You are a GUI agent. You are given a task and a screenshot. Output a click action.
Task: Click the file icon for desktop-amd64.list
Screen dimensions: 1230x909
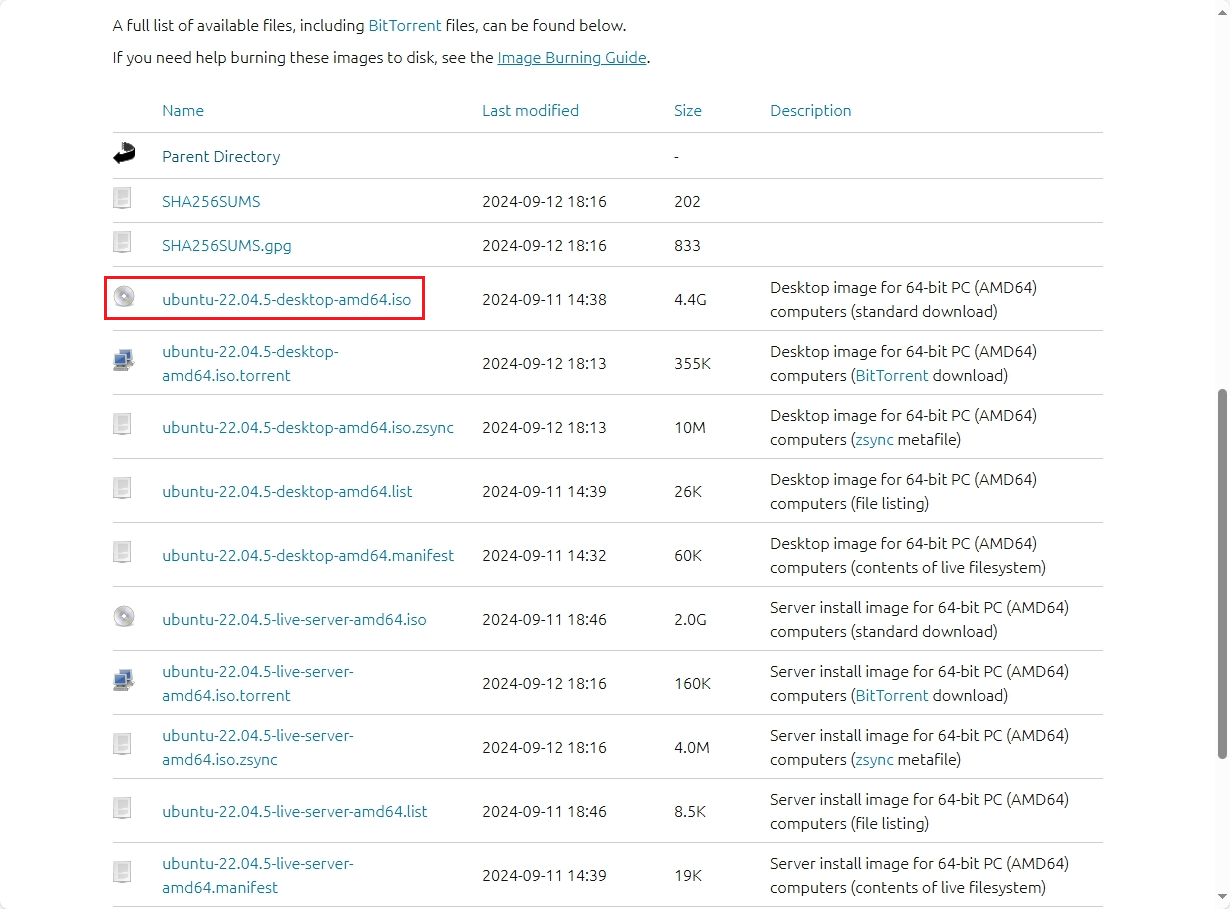[x=122, y=488]
